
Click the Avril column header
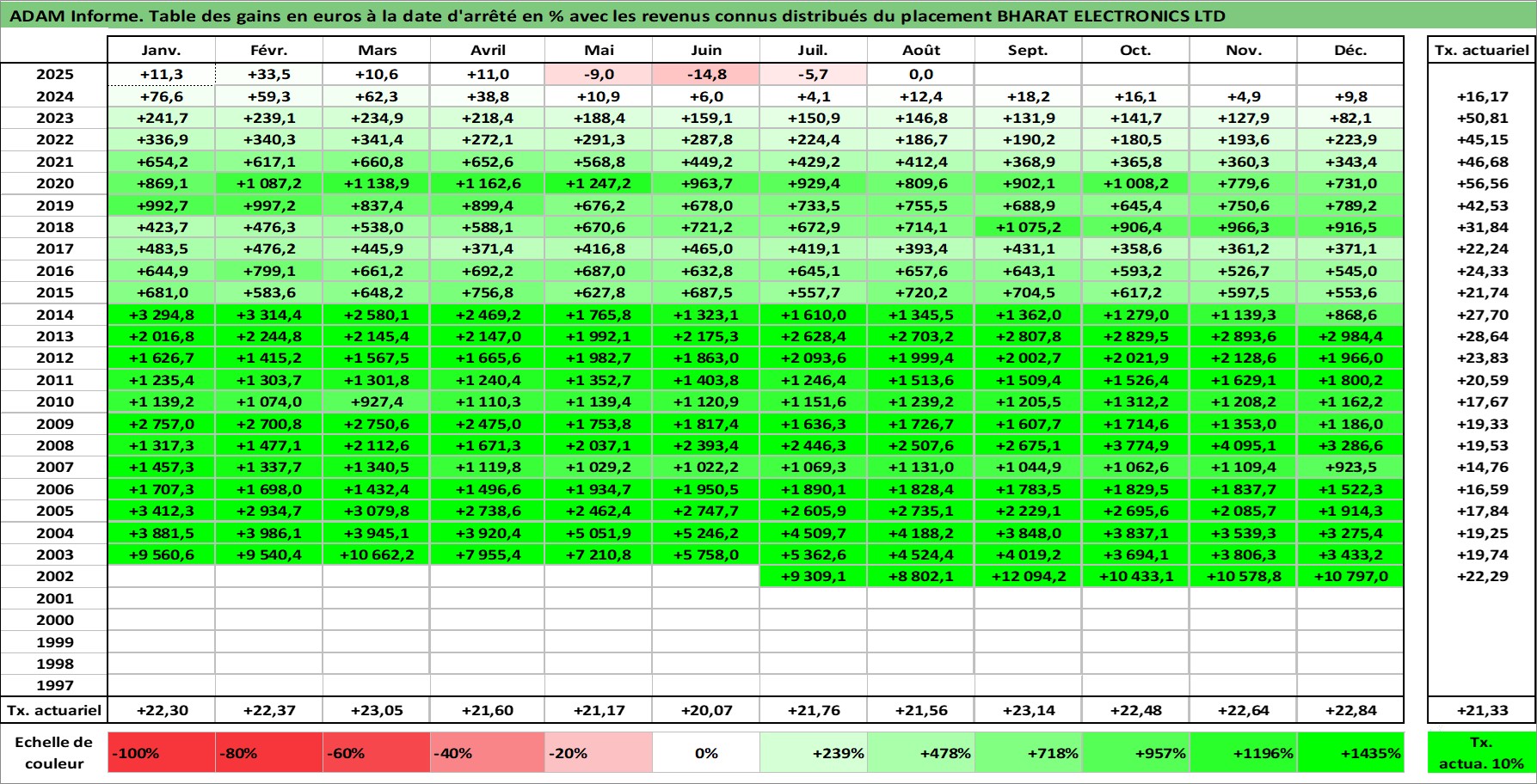tap(487, 50)
